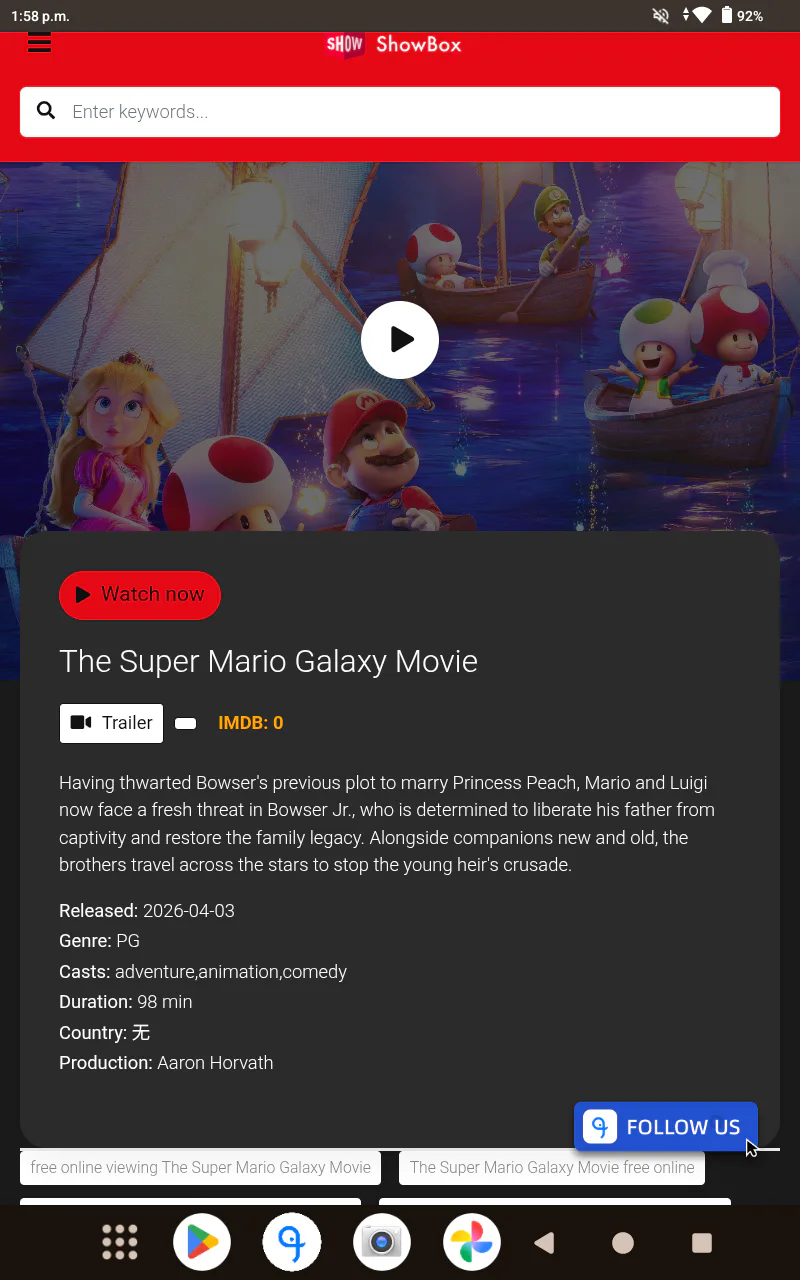Click the Watch now button
Viewport: 800px width, 1280px height.
click(x=140, y=595)
